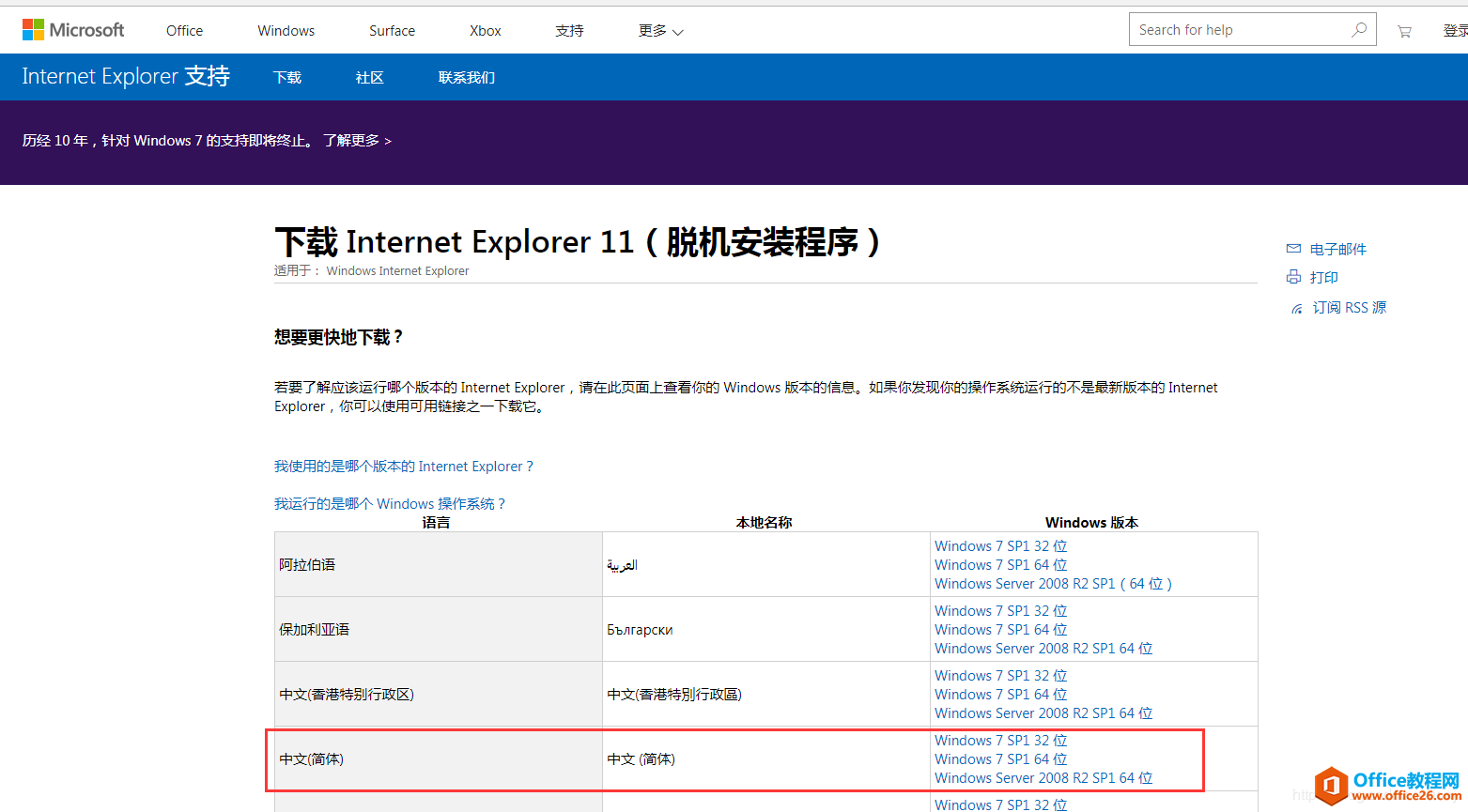Open the Office menu item
This screenshot has height=812, width=1468.
click(185, 31)
